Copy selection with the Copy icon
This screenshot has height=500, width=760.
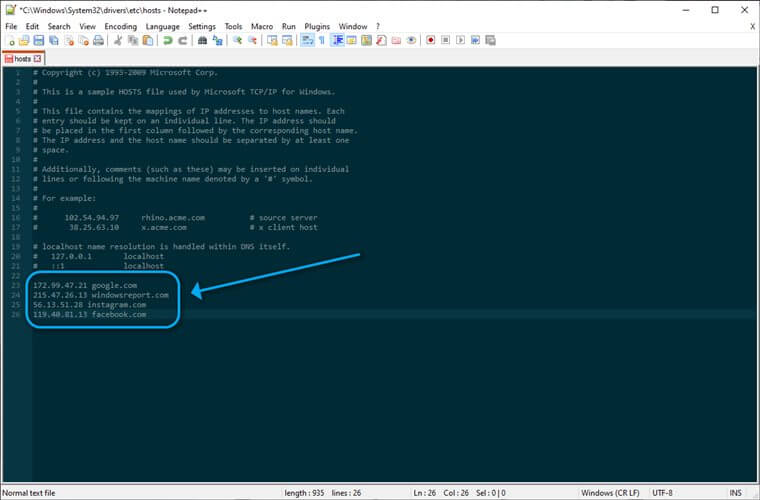(133, 41)
